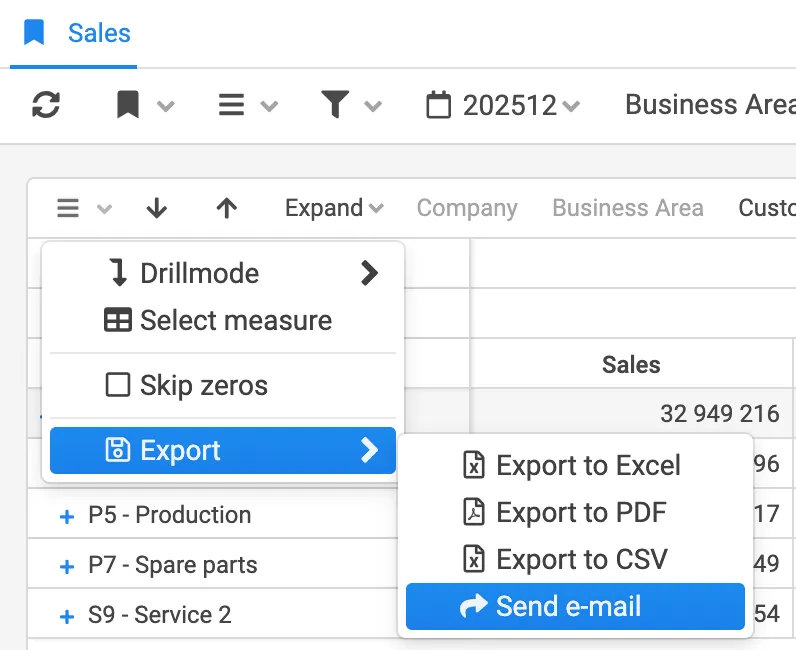Image resolution: width=796 pixels, height=650 pixels.
Task: Choose Export to Excel
Action: 574,466
